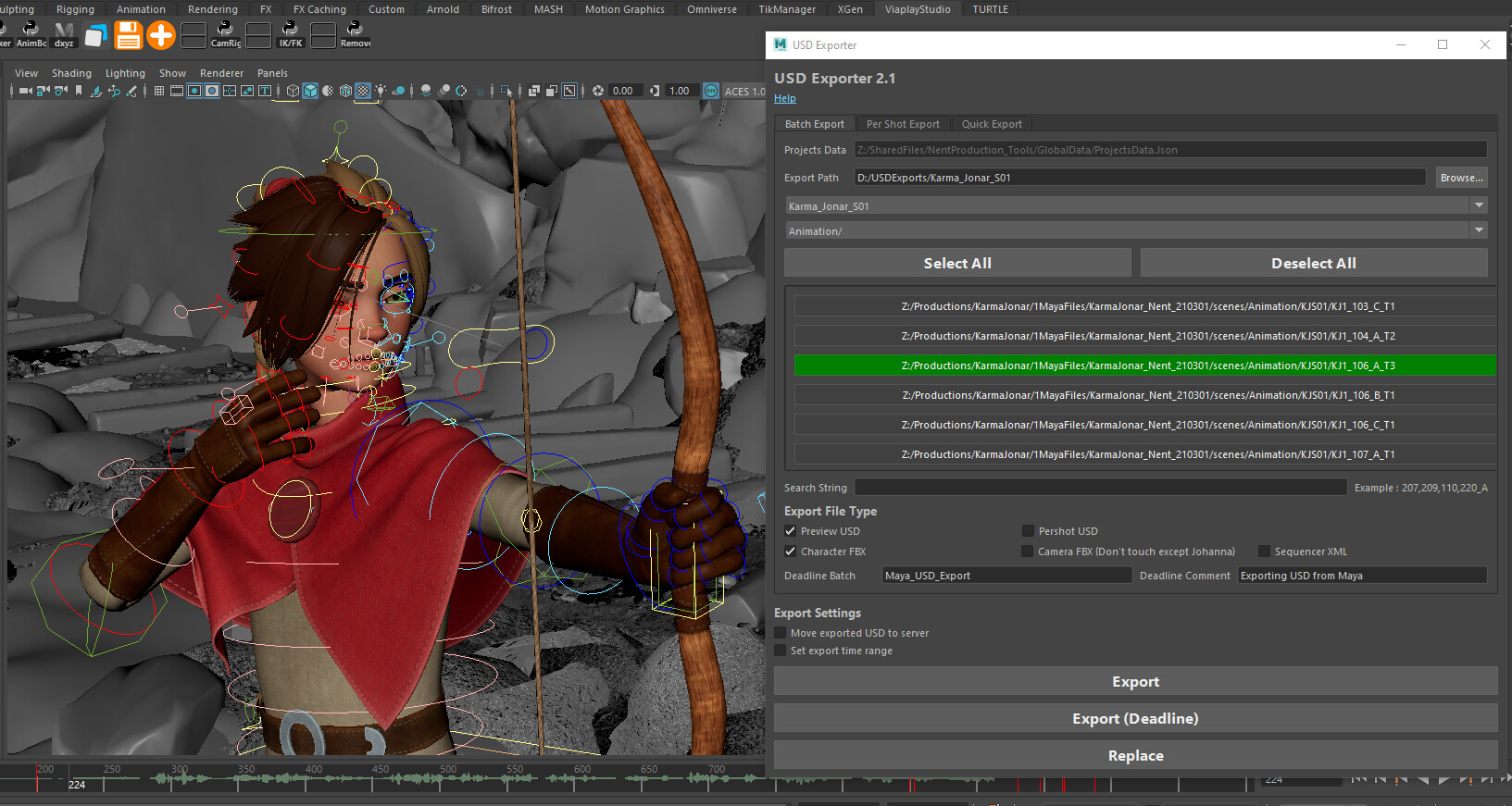Toggle the film gate icon in viewport toolbar

coord(177,91)
